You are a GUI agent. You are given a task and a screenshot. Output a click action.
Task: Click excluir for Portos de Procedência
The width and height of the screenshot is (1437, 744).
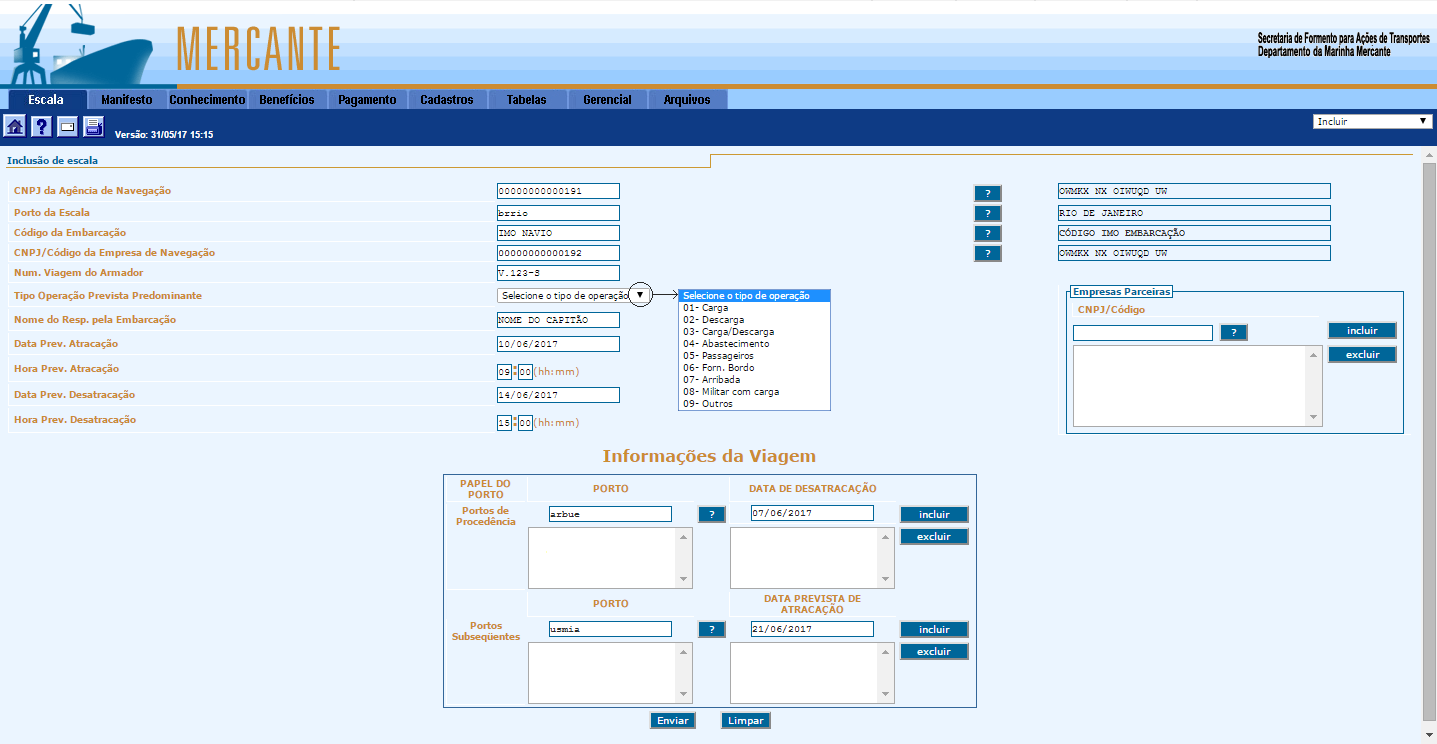point(934,536)
